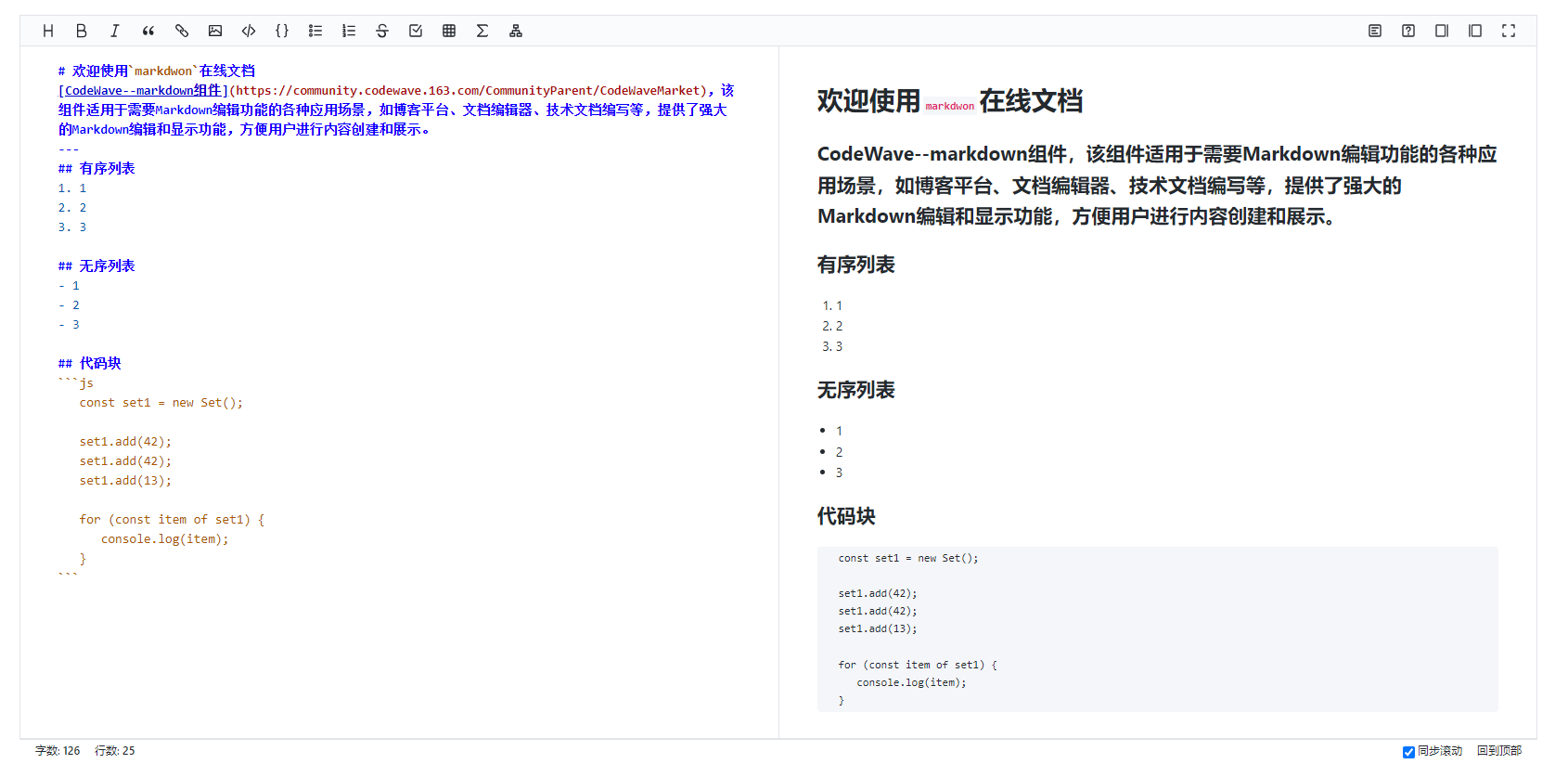
Task: Insert a table from toolbar
Action: pyautogui.click(x=449, y=31)
